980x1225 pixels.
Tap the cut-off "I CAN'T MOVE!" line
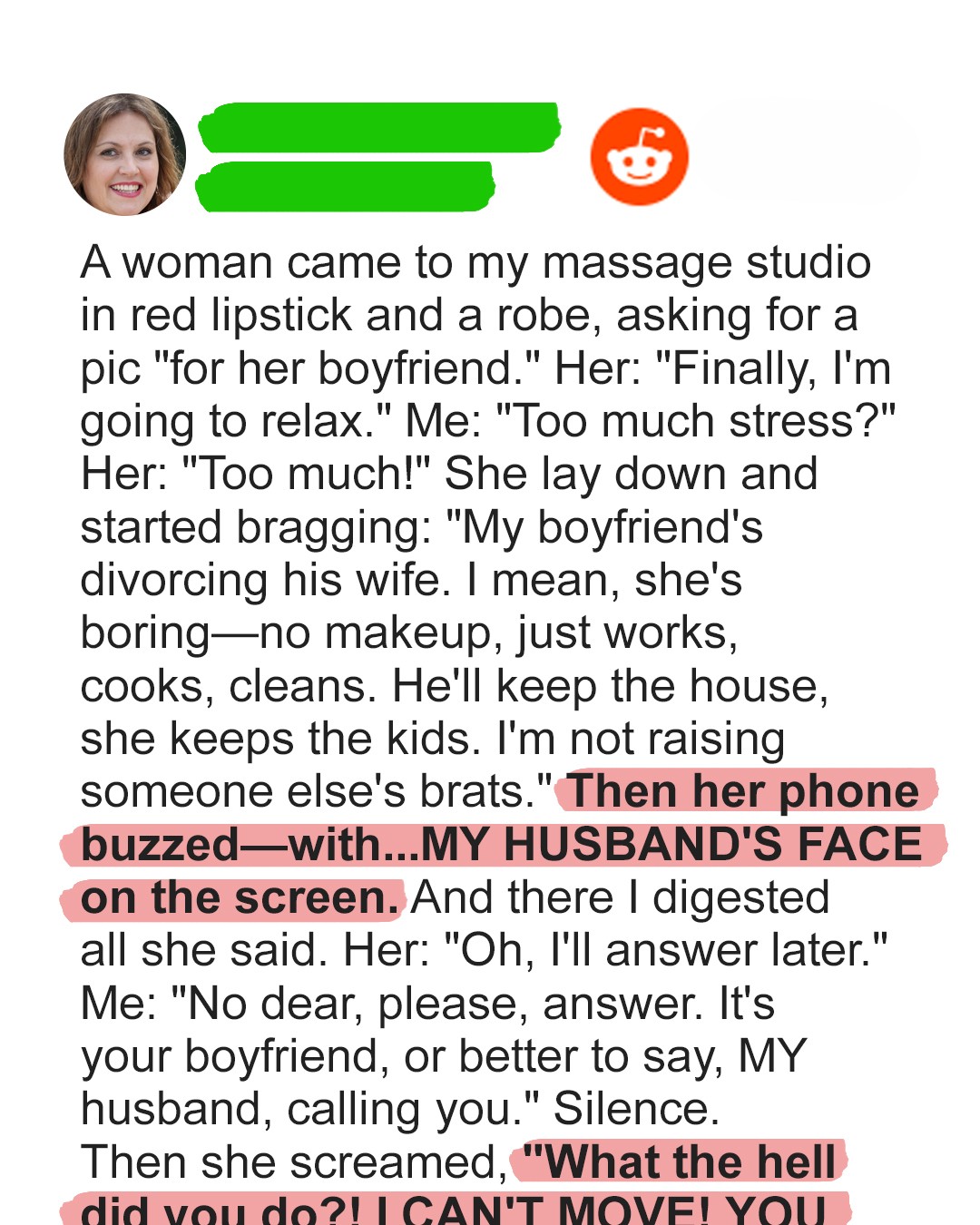coord(544,1210)
